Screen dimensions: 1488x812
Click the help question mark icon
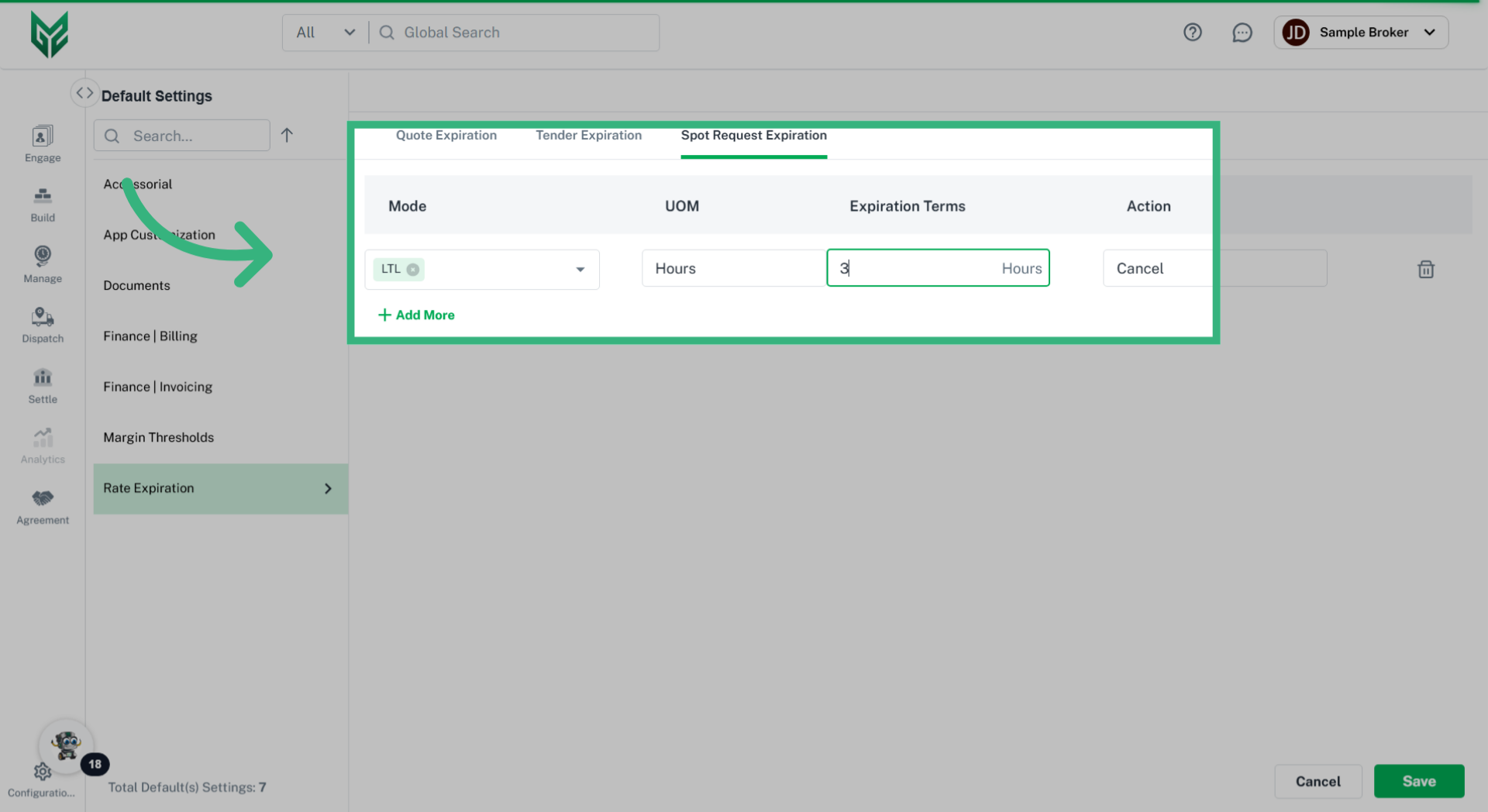pos(1192,33)
